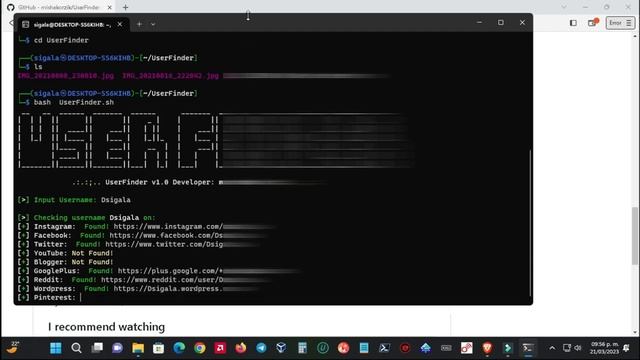Open the browser extension icon with red badge
This screenshot has height=360, width=640.
click(592, 23)
